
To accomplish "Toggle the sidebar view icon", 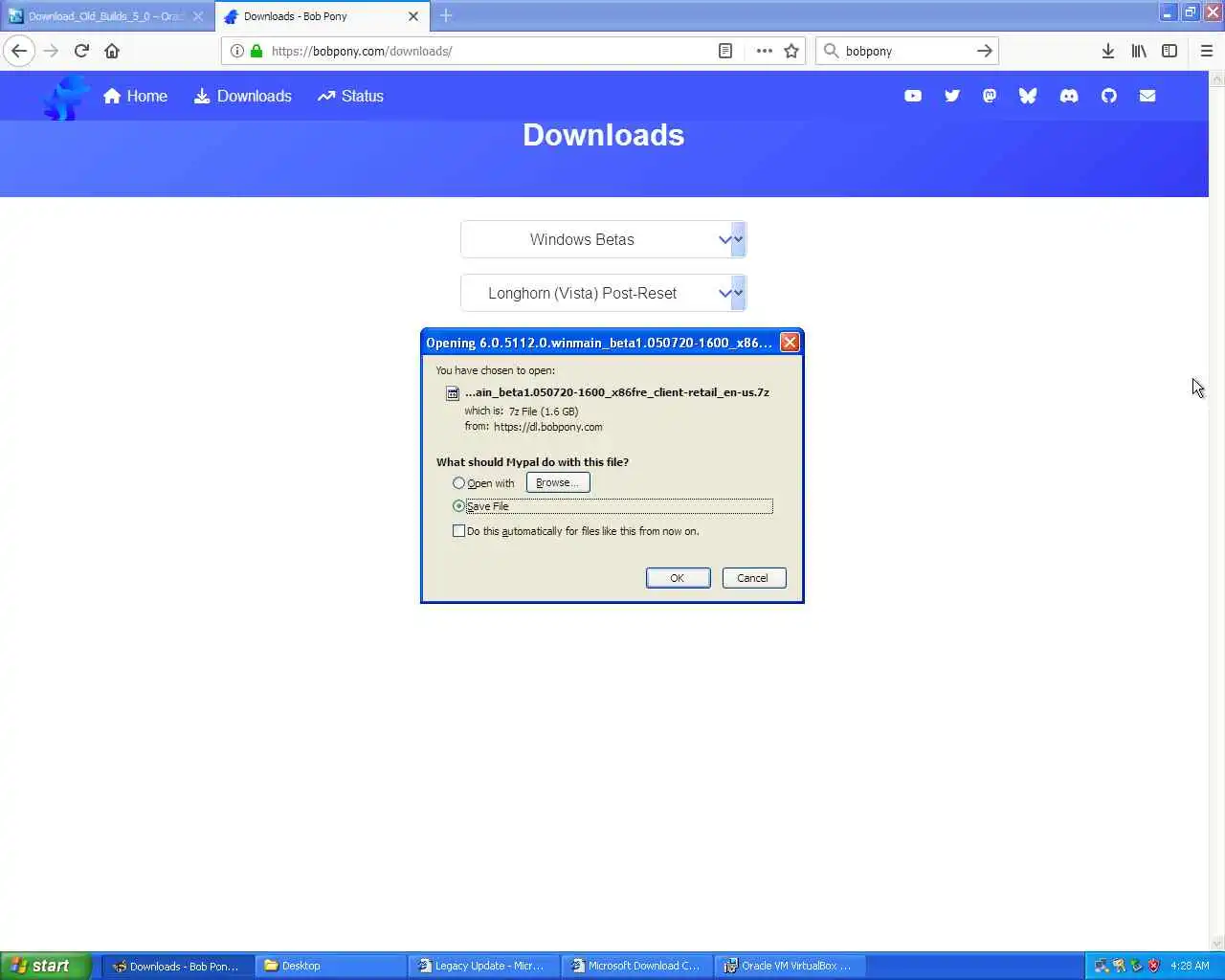I will pyautogui.click(x=1169, y=51).
